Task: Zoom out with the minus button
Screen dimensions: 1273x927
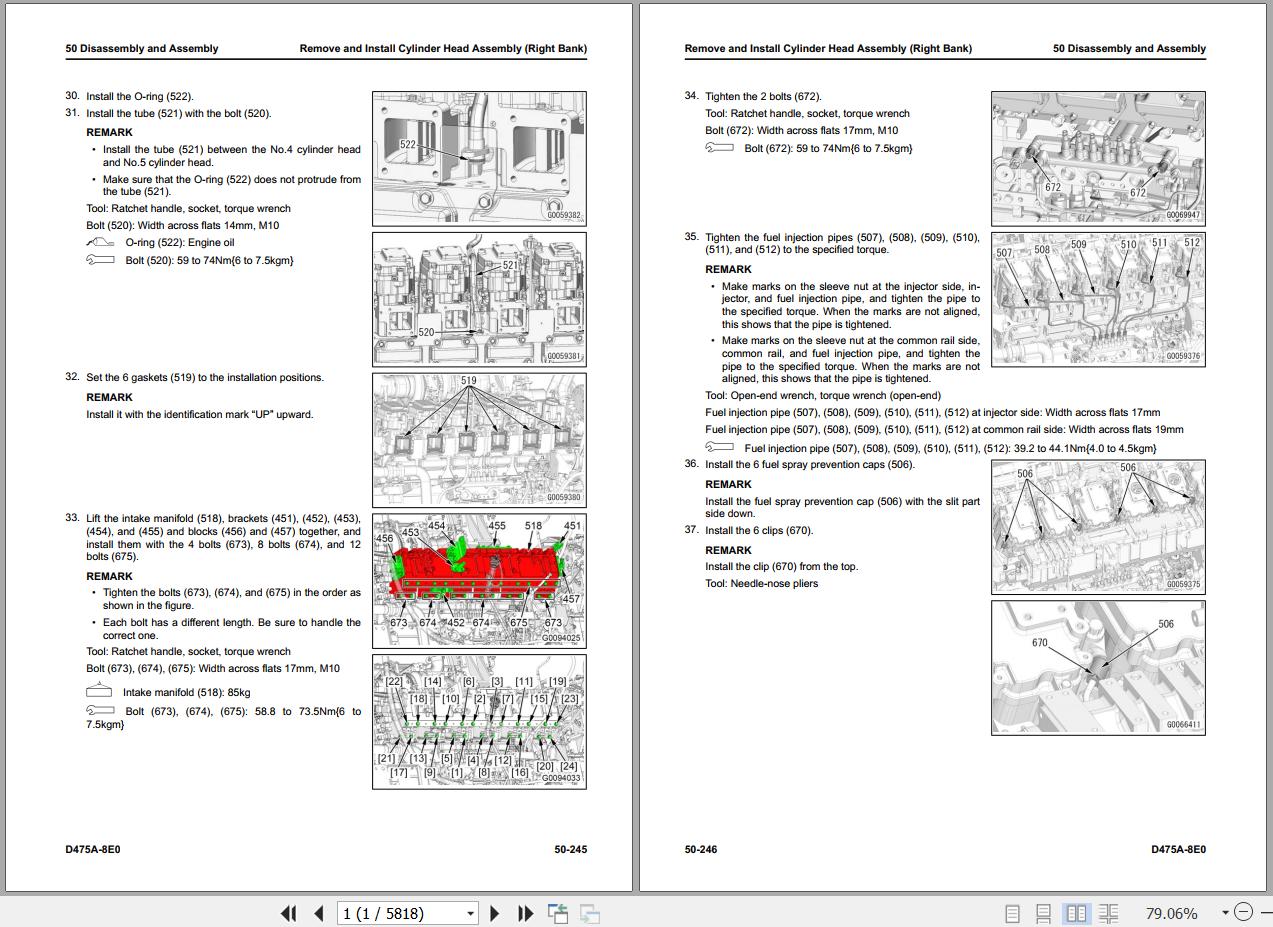Action: tap(1243, 912)
